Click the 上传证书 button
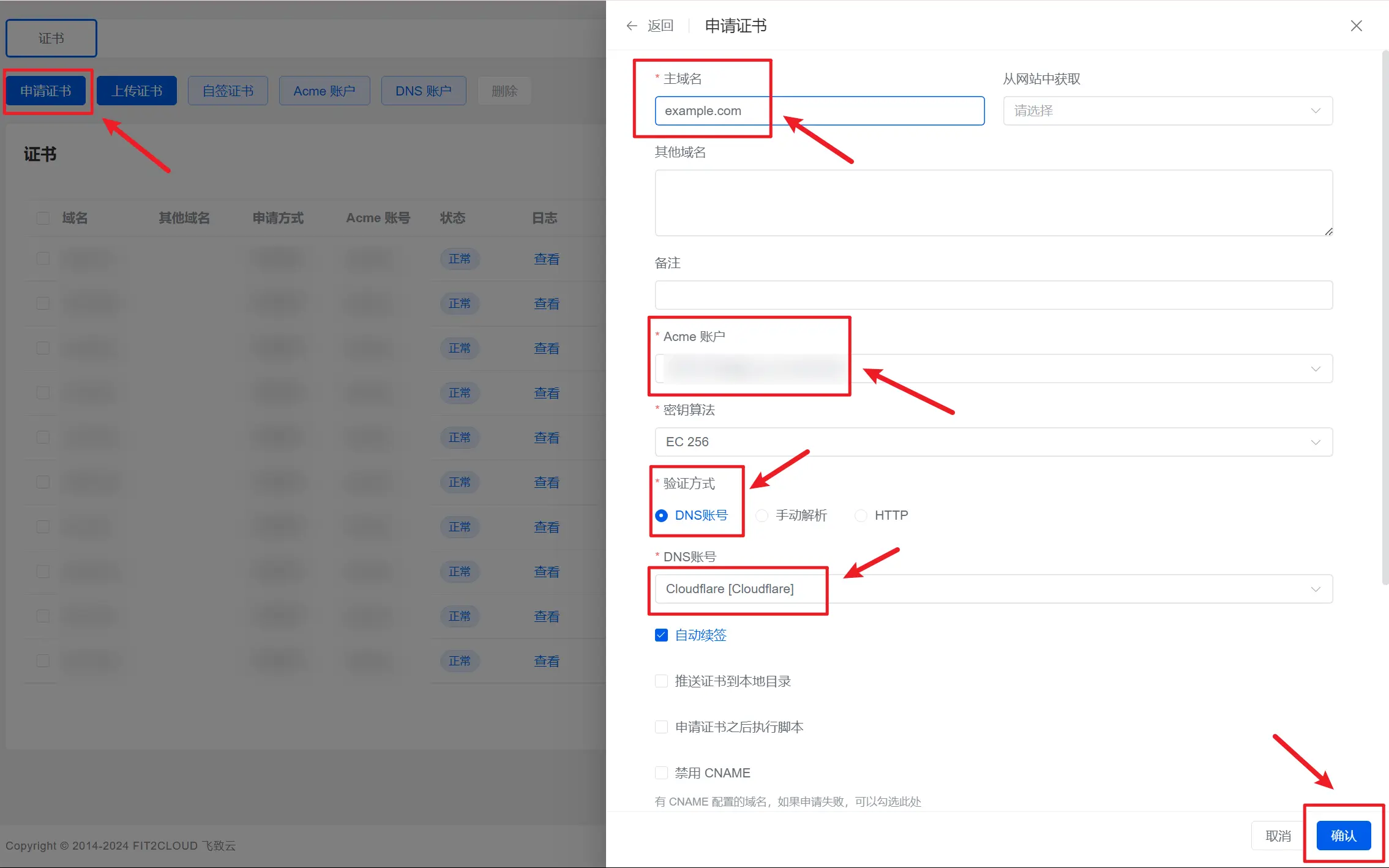1389x868 pixels. click(x=137, y=91)
